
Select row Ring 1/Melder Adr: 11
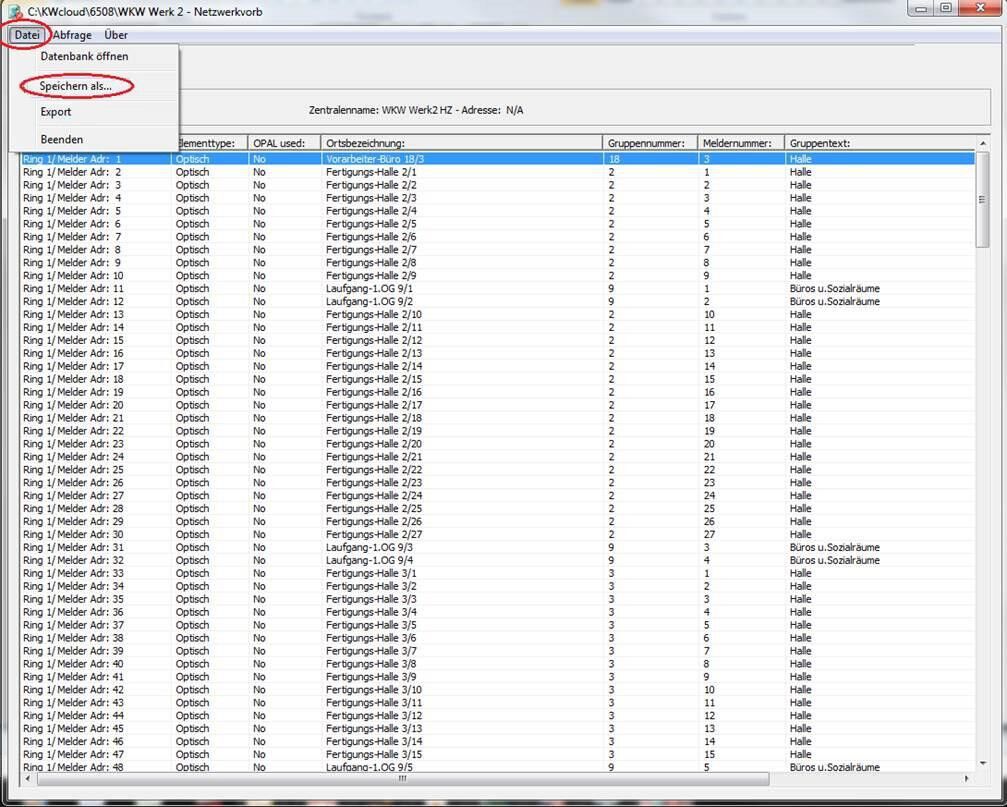pos(498,289)
